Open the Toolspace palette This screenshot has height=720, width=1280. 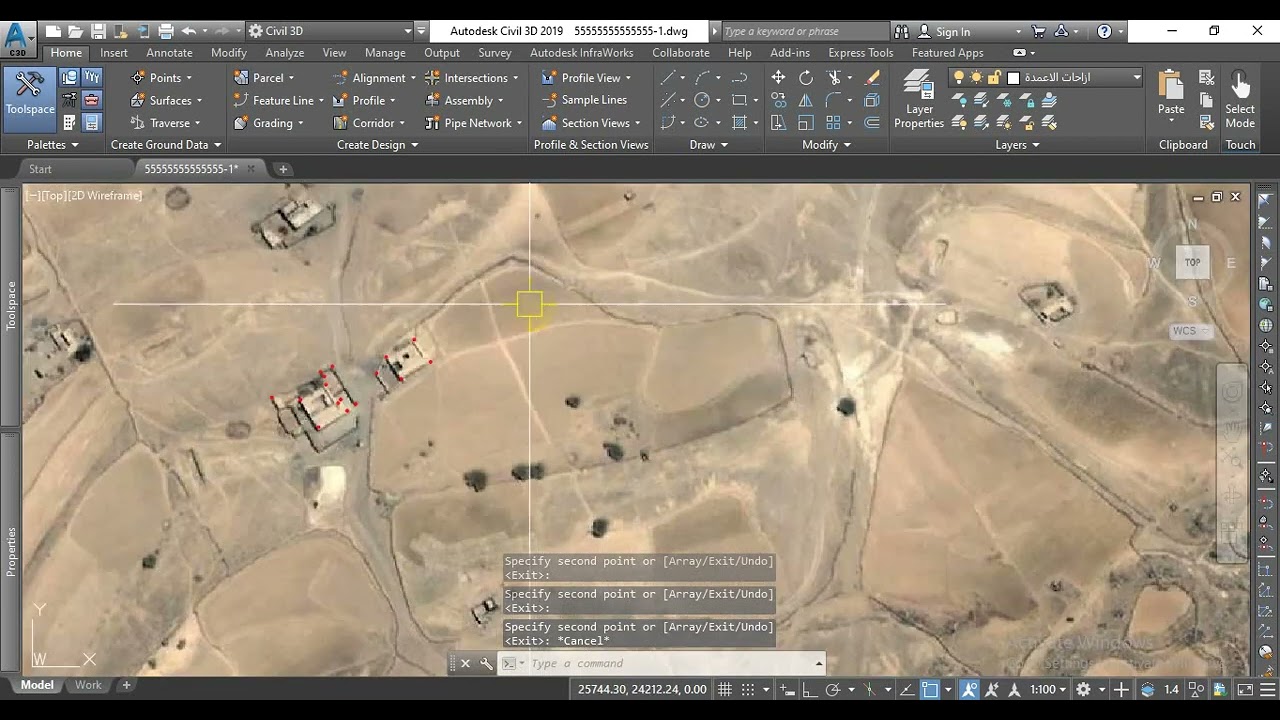tap(30, 98)
